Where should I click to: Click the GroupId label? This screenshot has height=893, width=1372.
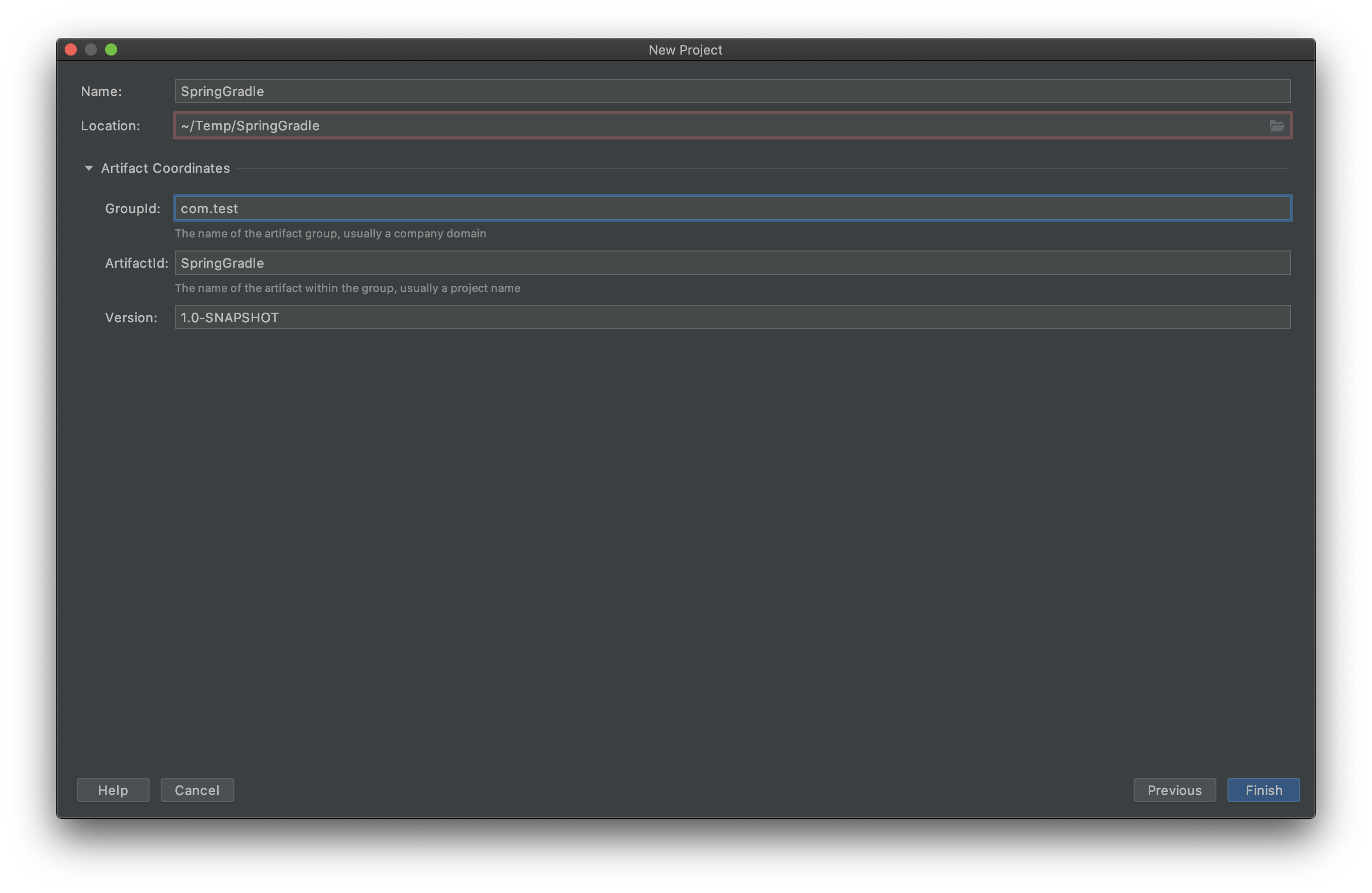[132, 209]
